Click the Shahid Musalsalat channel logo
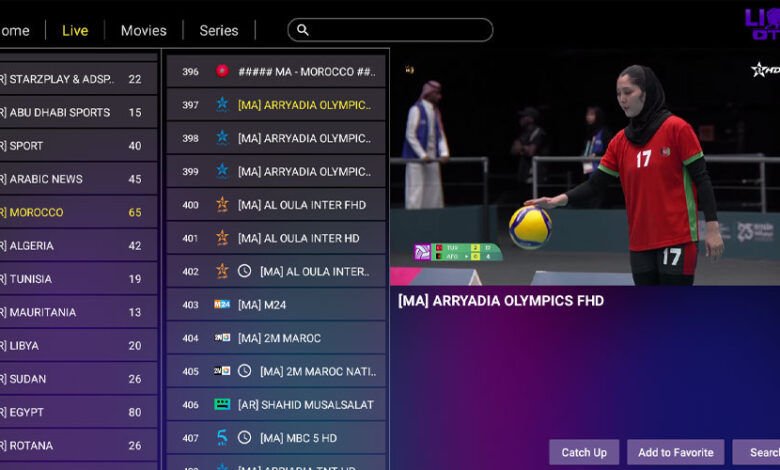Viewport: 780px width, 470px height. (222, 405)
